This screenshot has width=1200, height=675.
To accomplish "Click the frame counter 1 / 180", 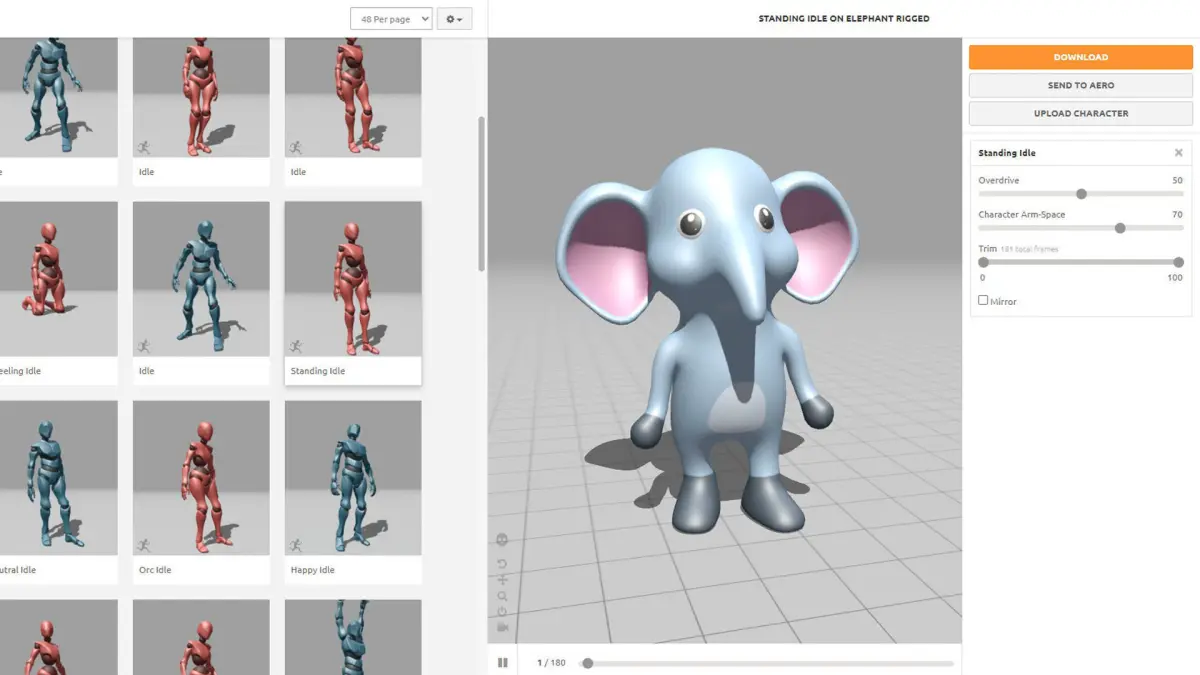I will (551, 663).
